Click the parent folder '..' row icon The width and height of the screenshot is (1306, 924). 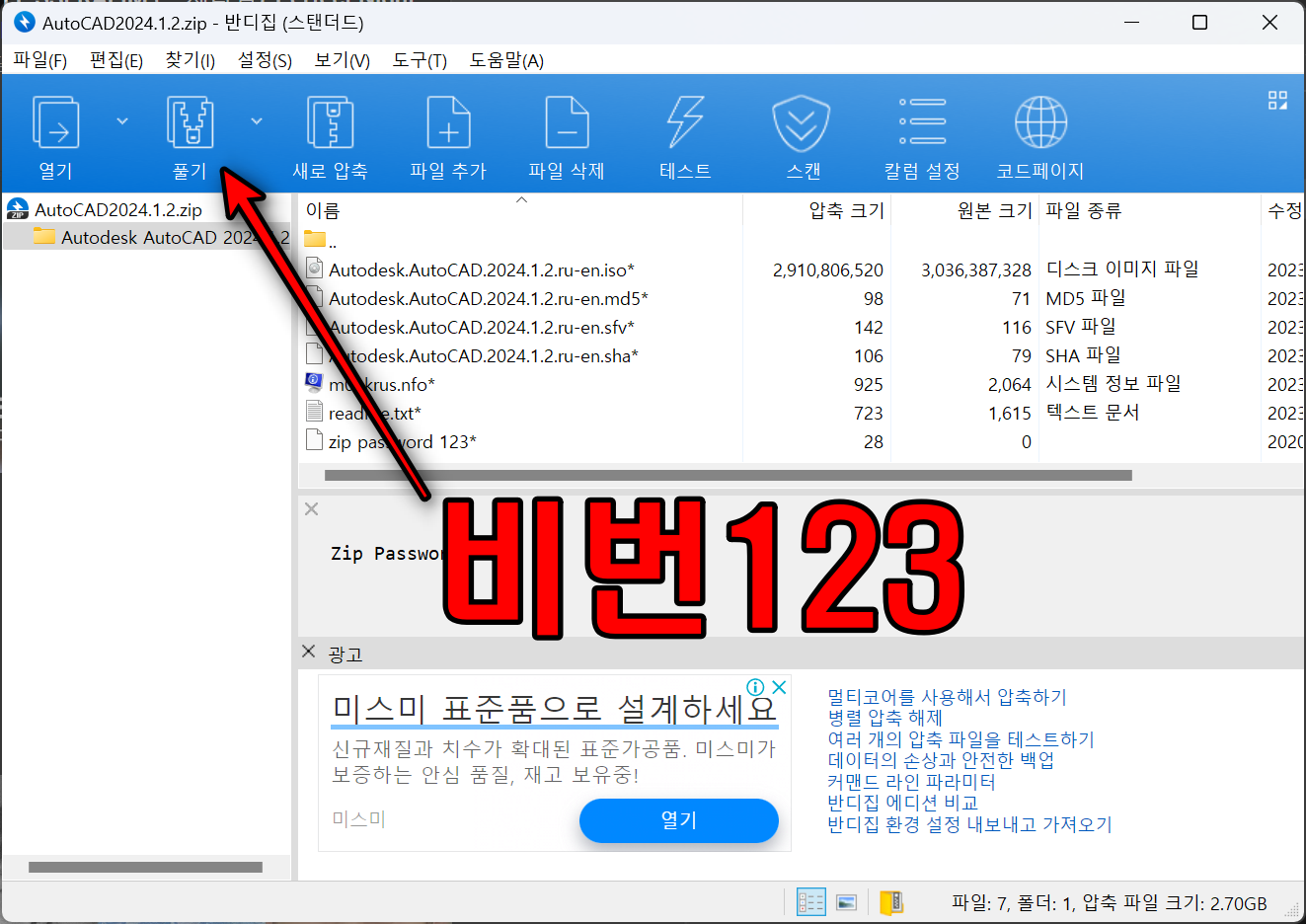pos(315,239)
